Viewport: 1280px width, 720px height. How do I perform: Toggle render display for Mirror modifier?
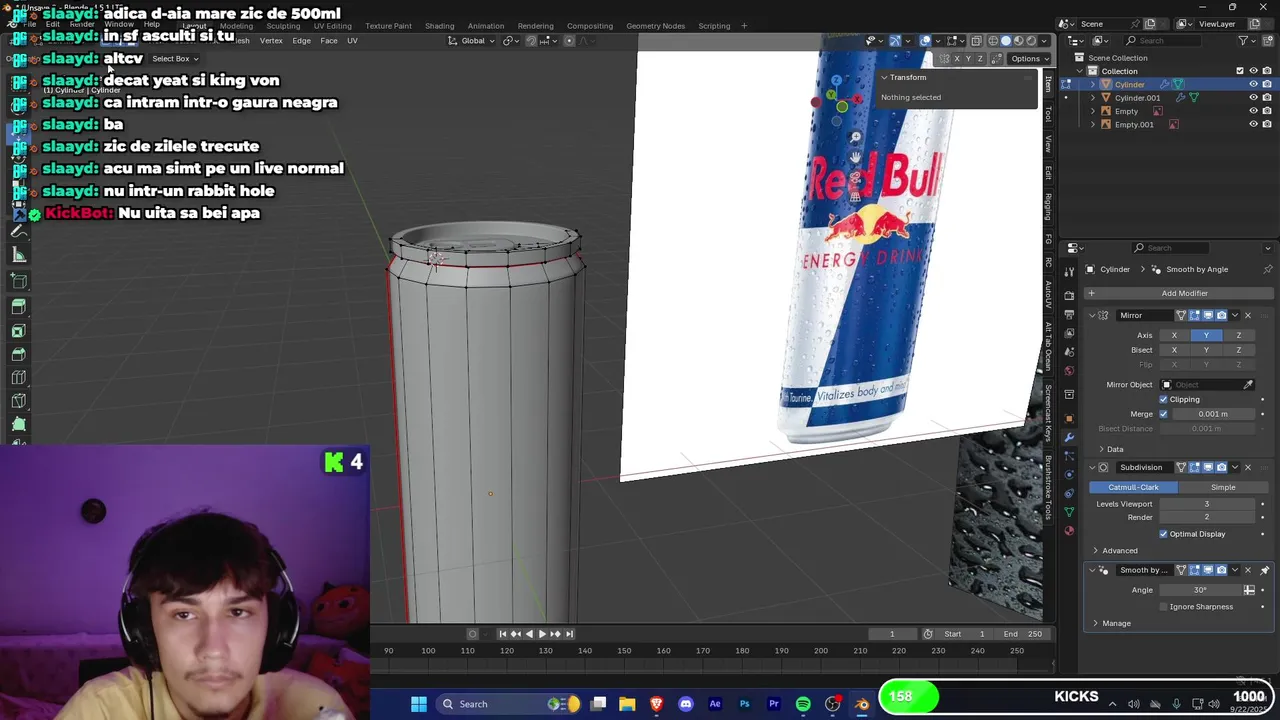[x=1221, y=315]
